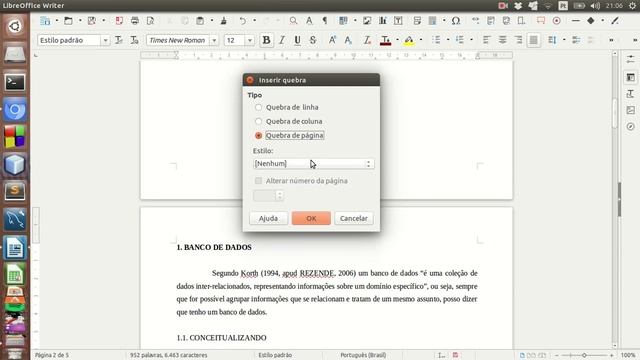Click the zoom slider handle
This screenshot has height=360, width=640.
coord(584,356)
